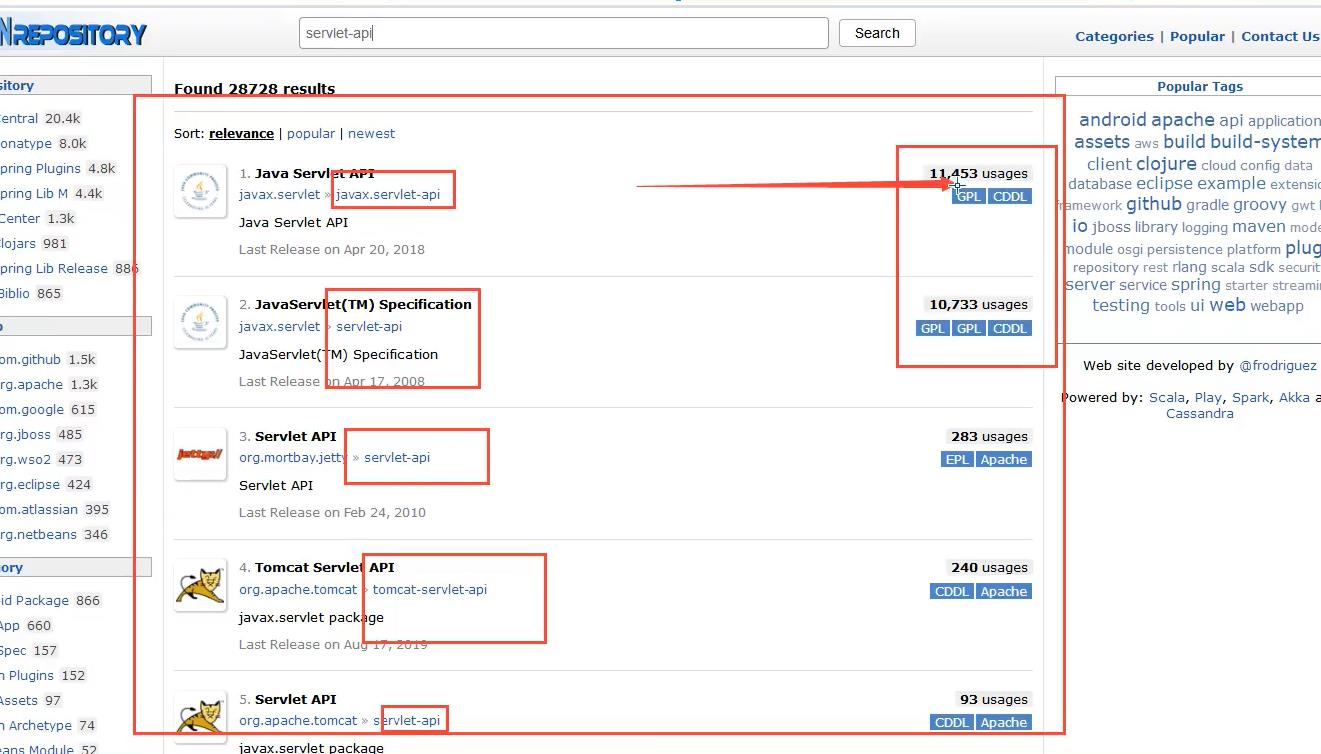The width and height of the screenshot is (1321, 754).
Task: Click javax.servlet group of result 1
Action: [x=280, y=194]
